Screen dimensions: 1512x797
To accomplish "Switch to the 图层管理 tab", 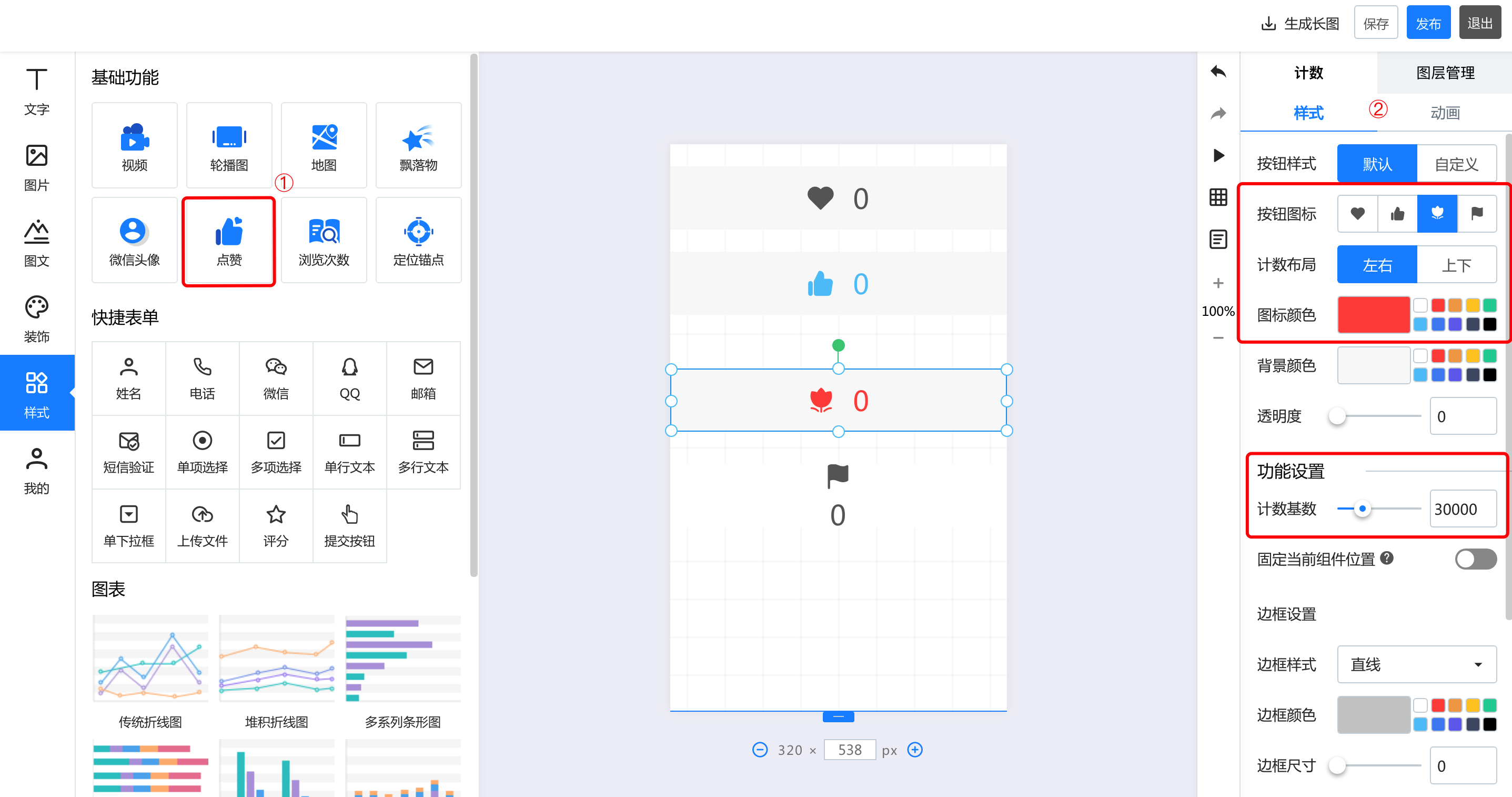I will tap(1445, 73).
